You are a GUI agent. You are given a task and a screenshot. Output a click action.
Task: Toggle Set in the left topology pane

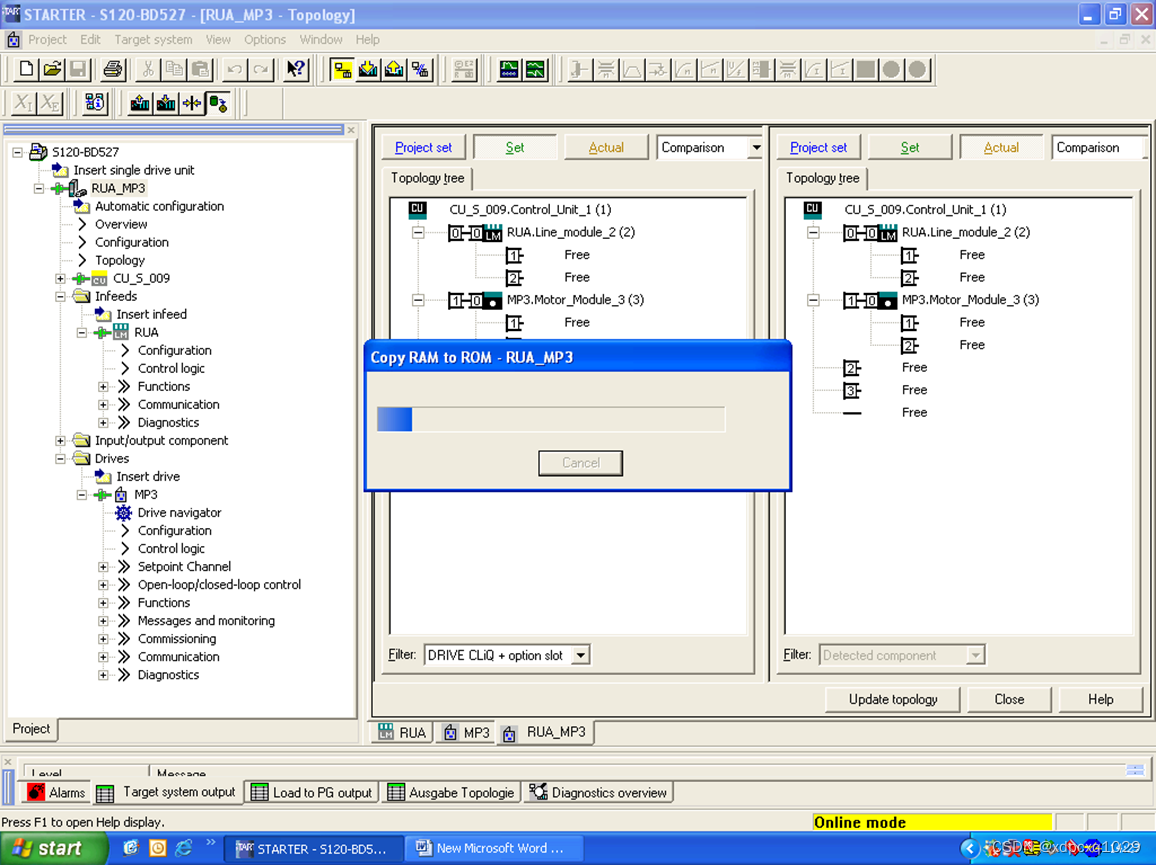click(x=515, y=147)
